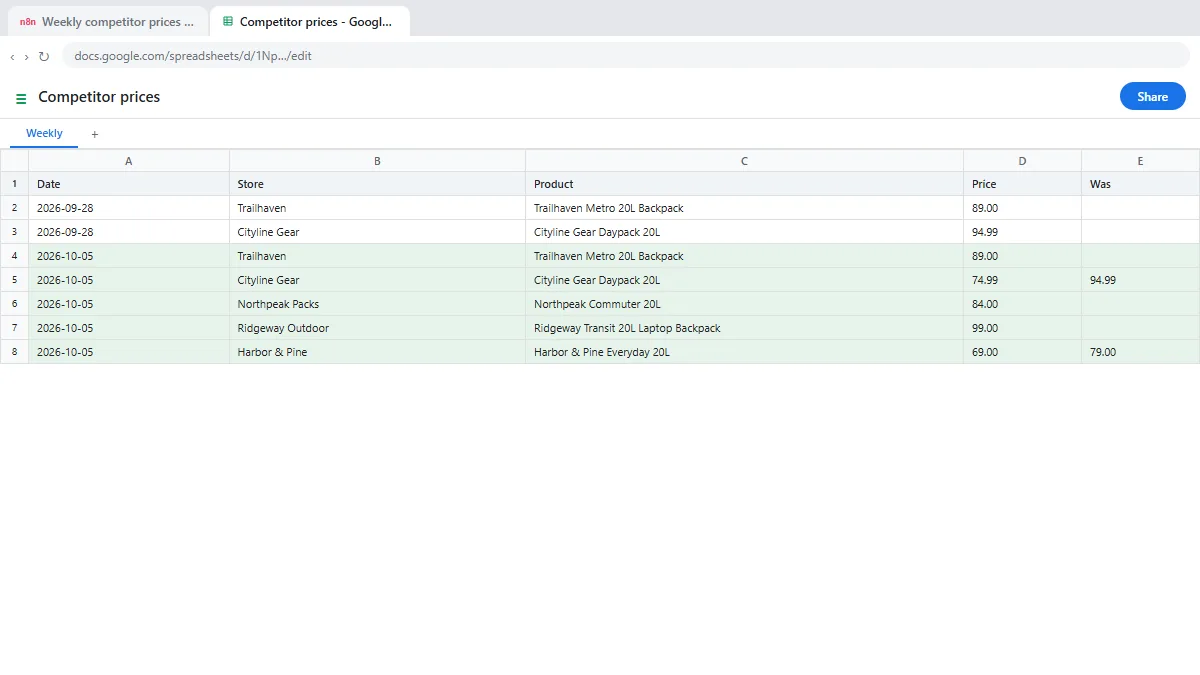
Task: Select the Weekly sheet tab
Action: pos(44,134)
